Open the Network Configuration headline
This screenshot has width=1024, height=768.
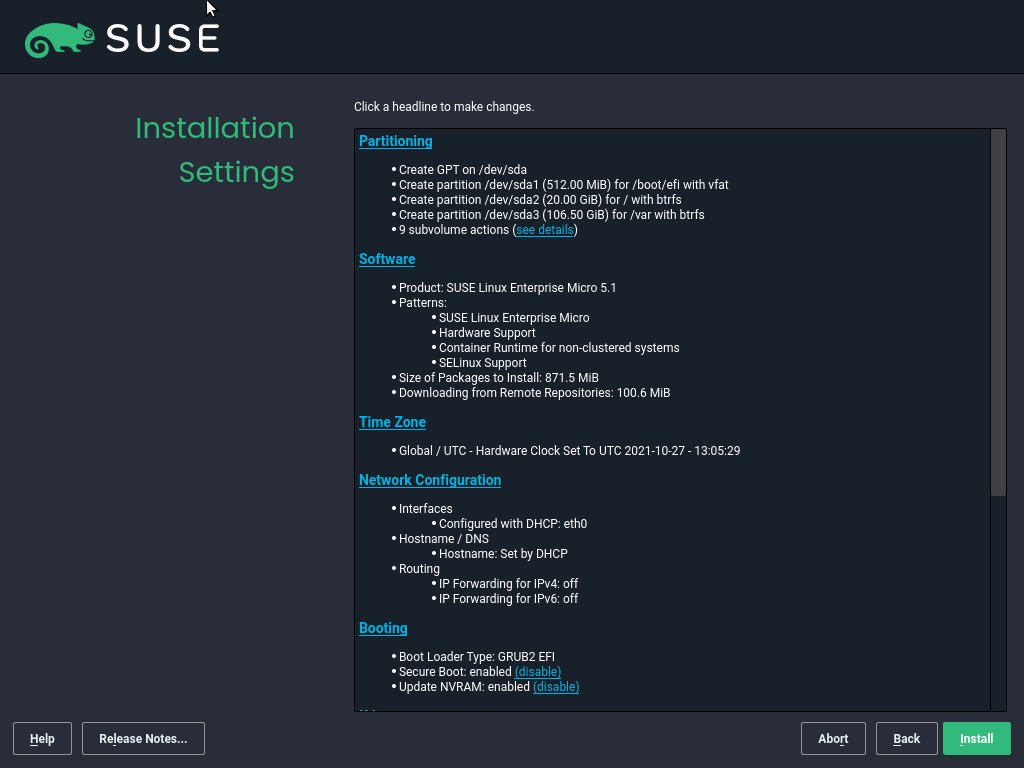click(x=430, y=480)
